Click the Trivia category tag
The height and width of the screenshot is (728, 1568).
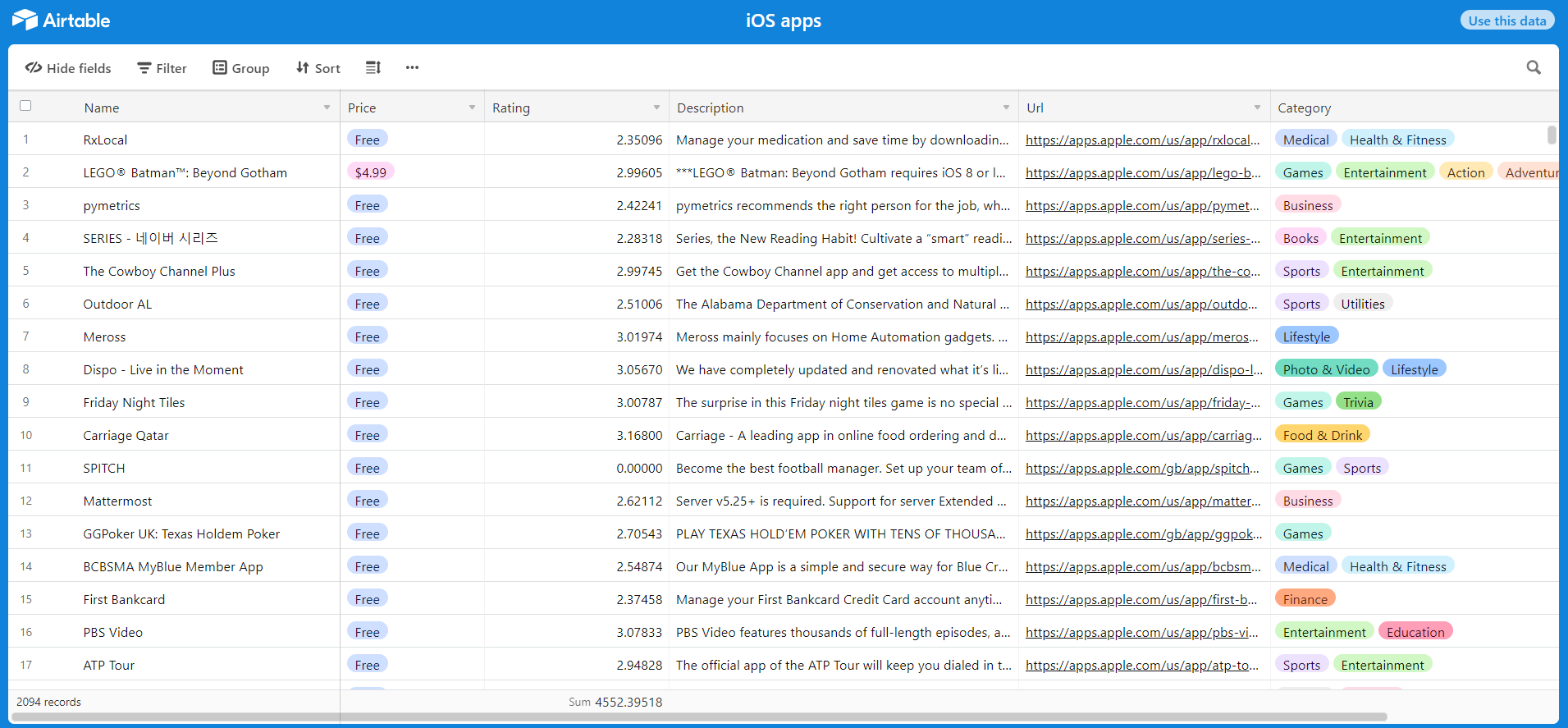[x=1358, y=402]
